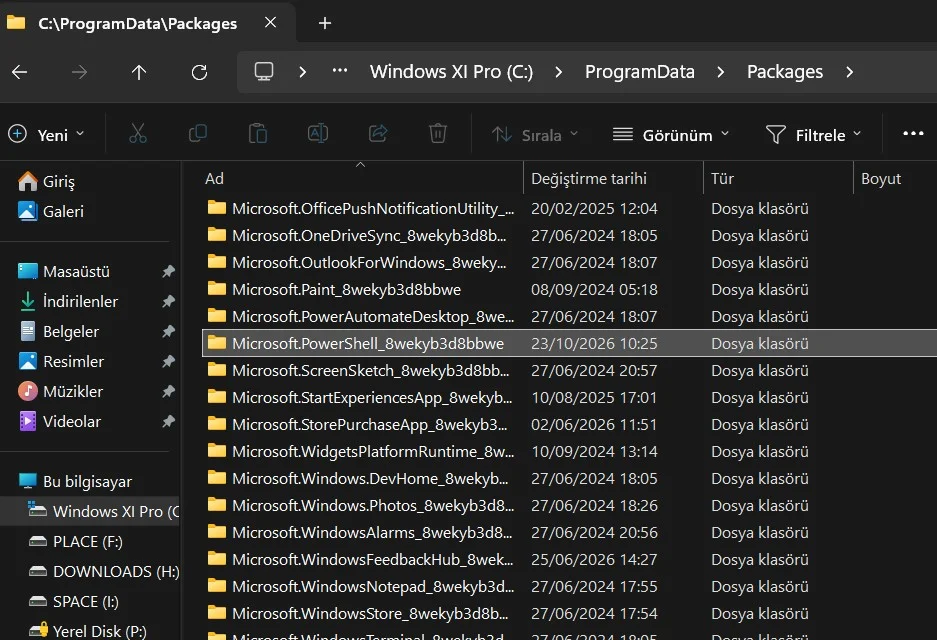The image size is (937, 640).
Task: Select Bu bilgisayar in navigation pane
Action: [75, 481]
